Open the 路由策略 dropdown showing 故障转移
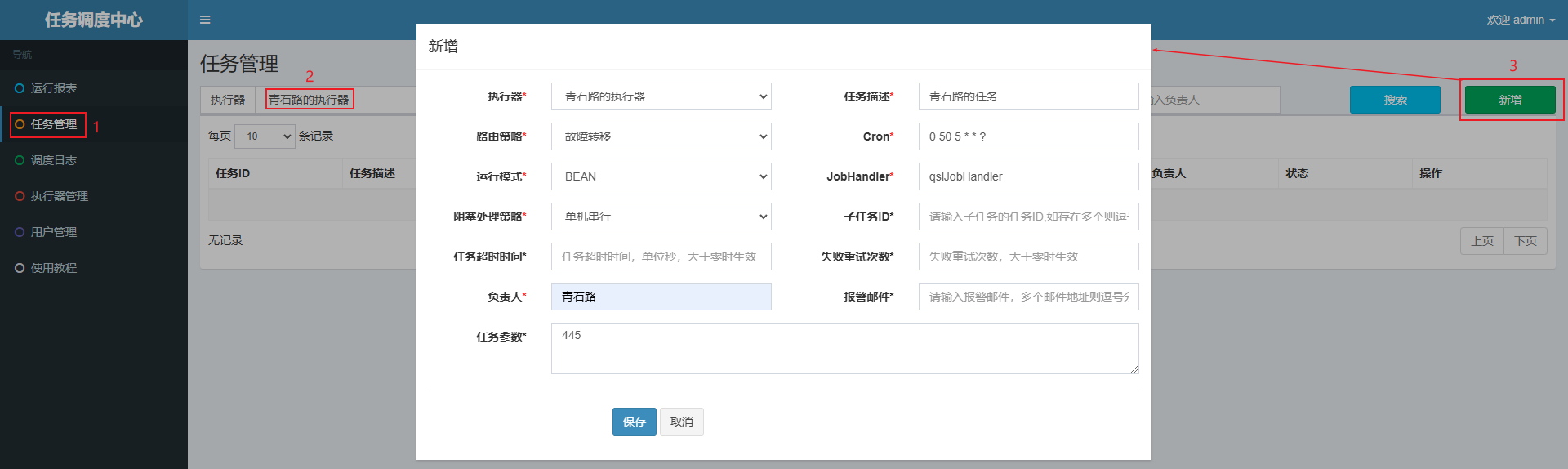 (661, 136)
